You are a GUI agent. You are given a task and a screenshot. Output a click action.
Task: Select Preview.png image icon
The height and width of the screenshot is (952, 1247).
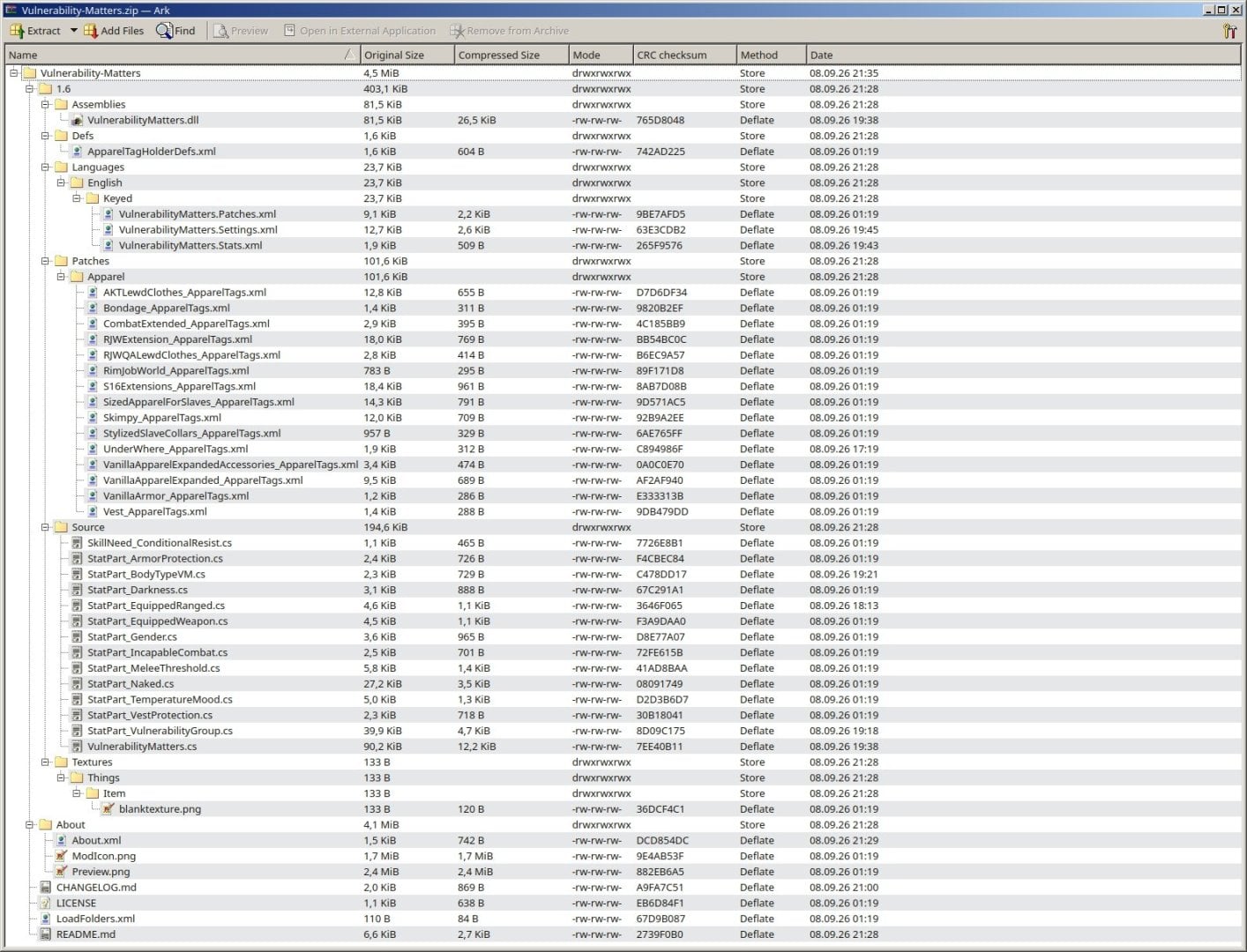[61, 872]
